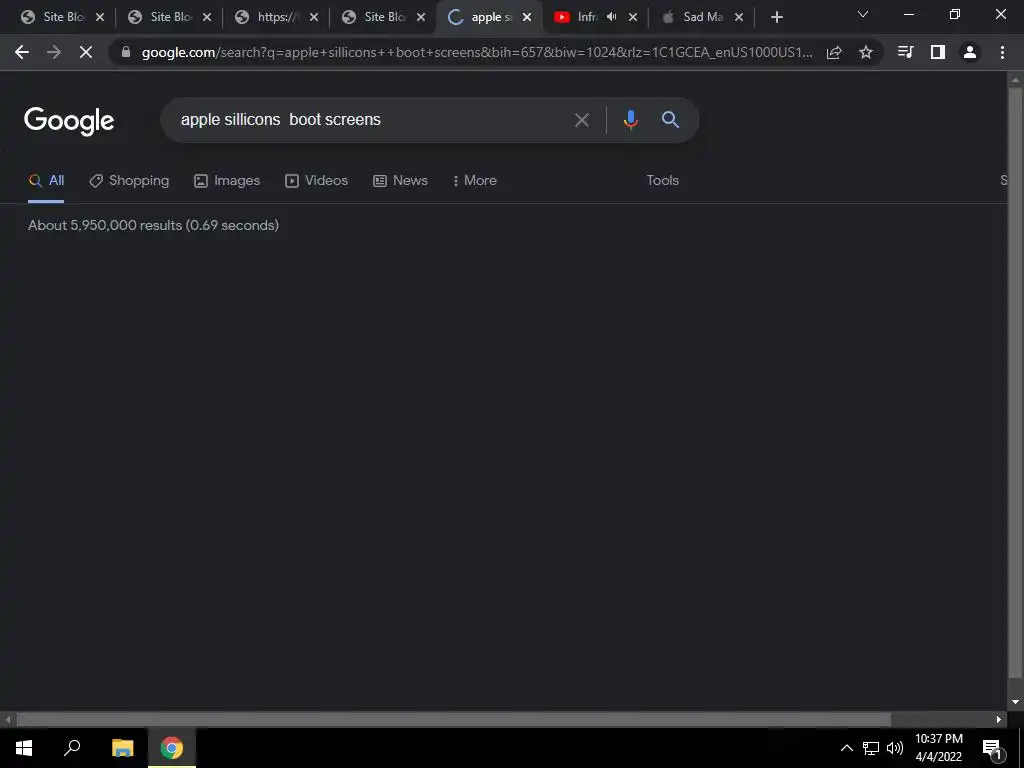Open the search Tools options

[x=662, y=180]
